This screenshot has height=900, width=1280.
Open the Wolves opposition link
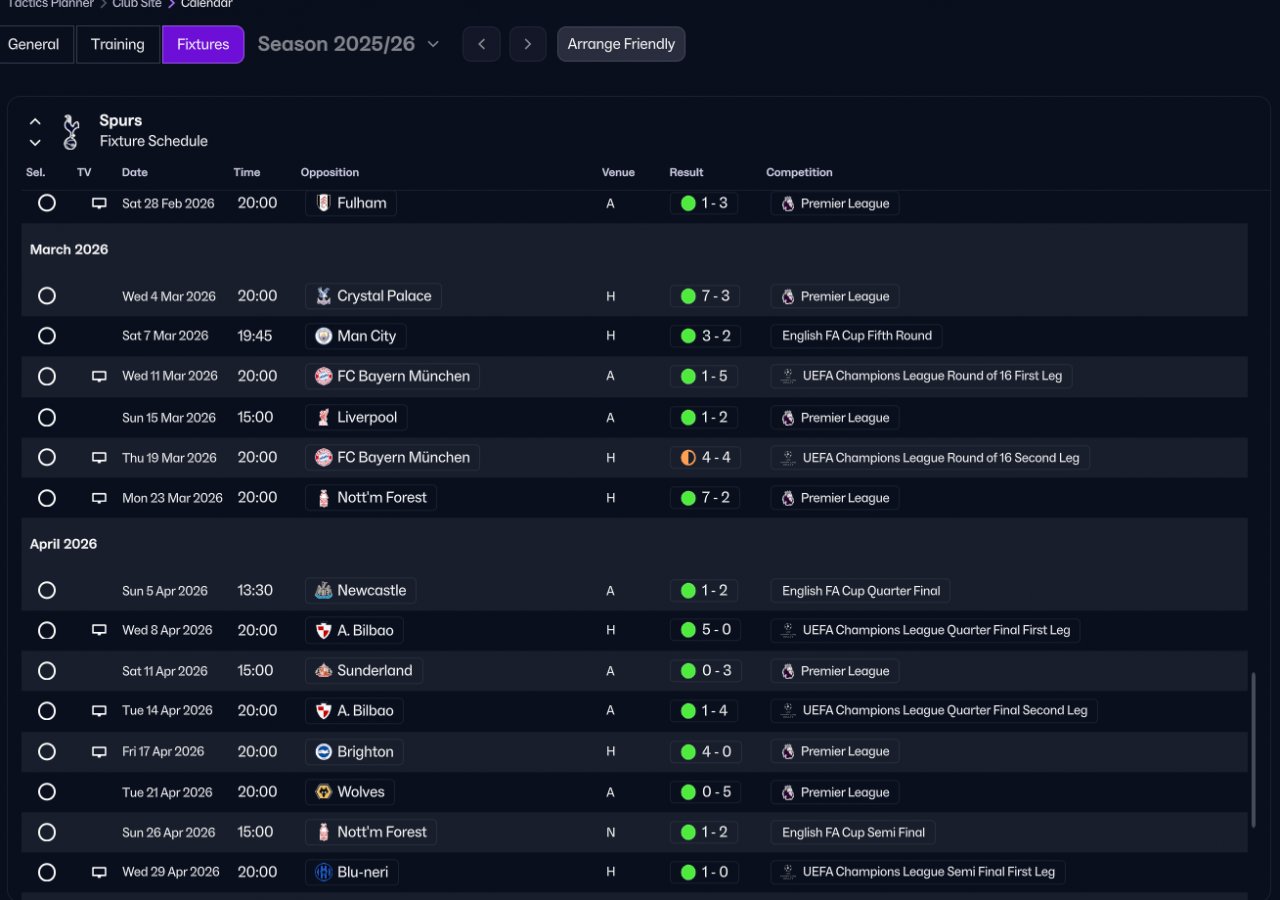[x=350, y=792]
